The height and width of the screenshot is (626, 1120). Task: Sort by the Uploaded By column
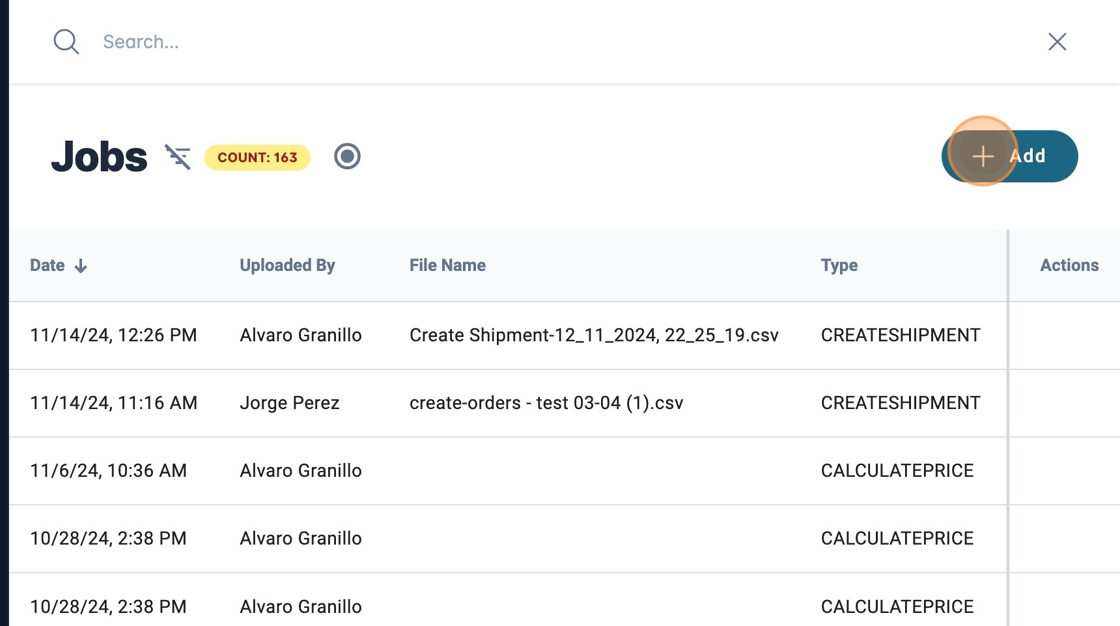tap(287, 266)
